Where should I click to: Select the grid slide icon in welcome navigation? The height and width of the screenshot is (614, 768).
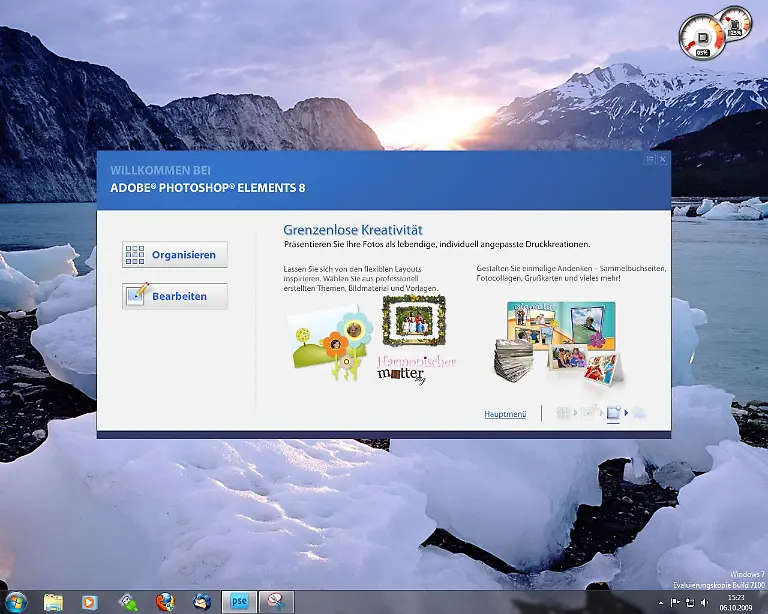pos(563,413)
